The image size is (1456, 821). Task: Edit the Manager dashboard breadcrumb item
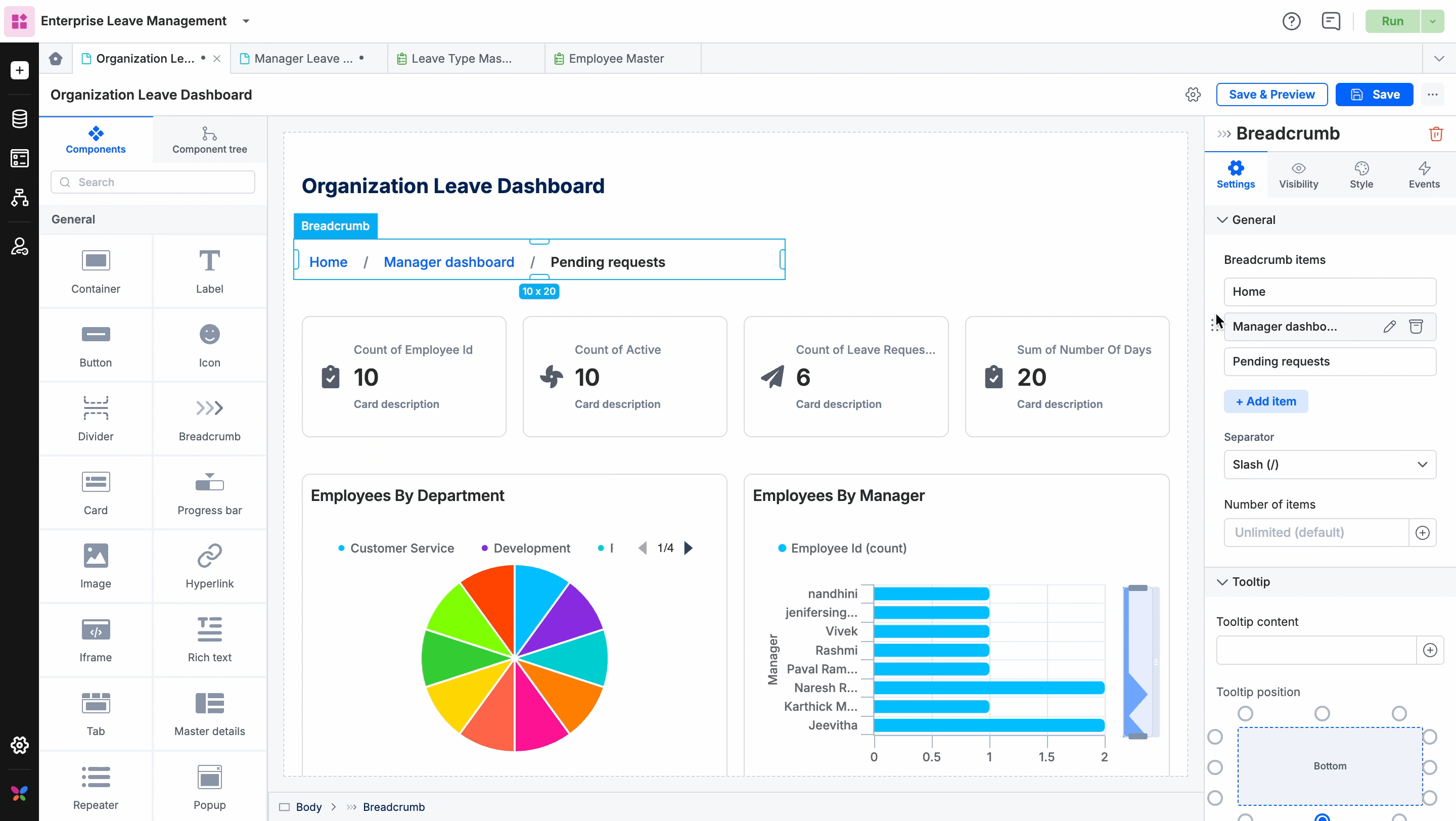tap(1389, 327)
